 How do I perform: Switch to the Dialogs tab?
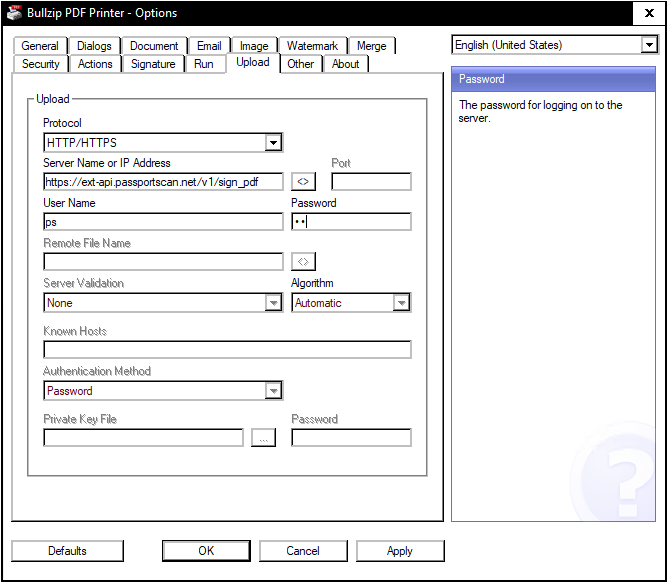click(94, 46)
